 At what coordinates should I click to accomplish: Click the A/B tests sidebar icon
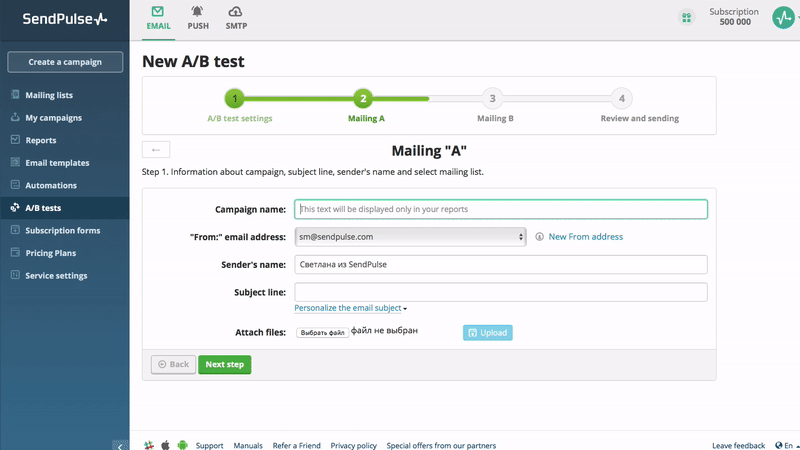coord(15,207)
